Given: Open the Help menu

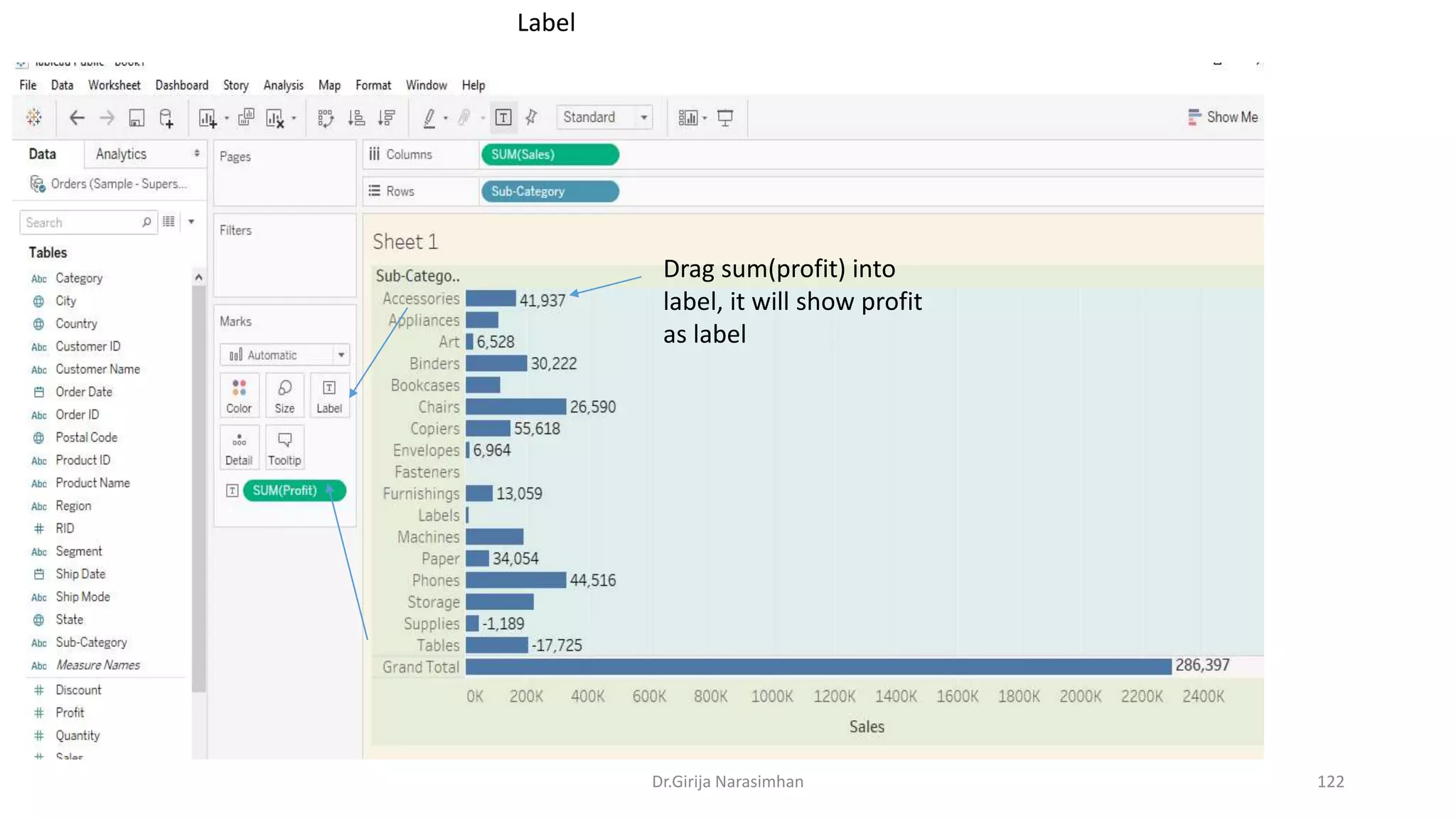Looking at the screenshot, I should pos(473,85).
